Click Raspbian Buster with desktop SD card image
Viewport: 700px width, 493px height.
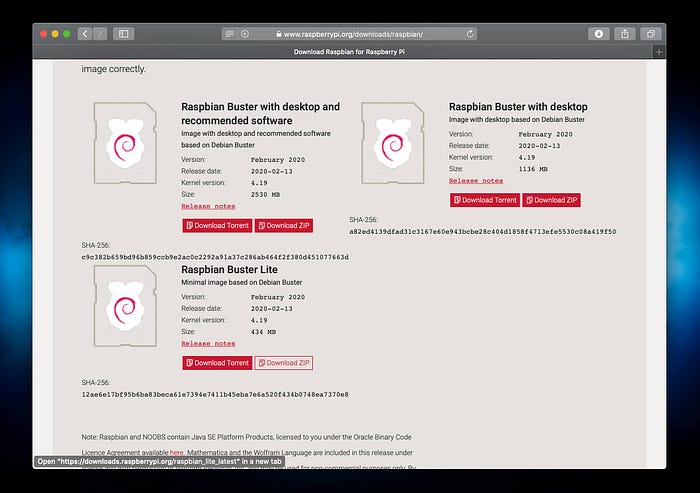(x=393, y=143)
